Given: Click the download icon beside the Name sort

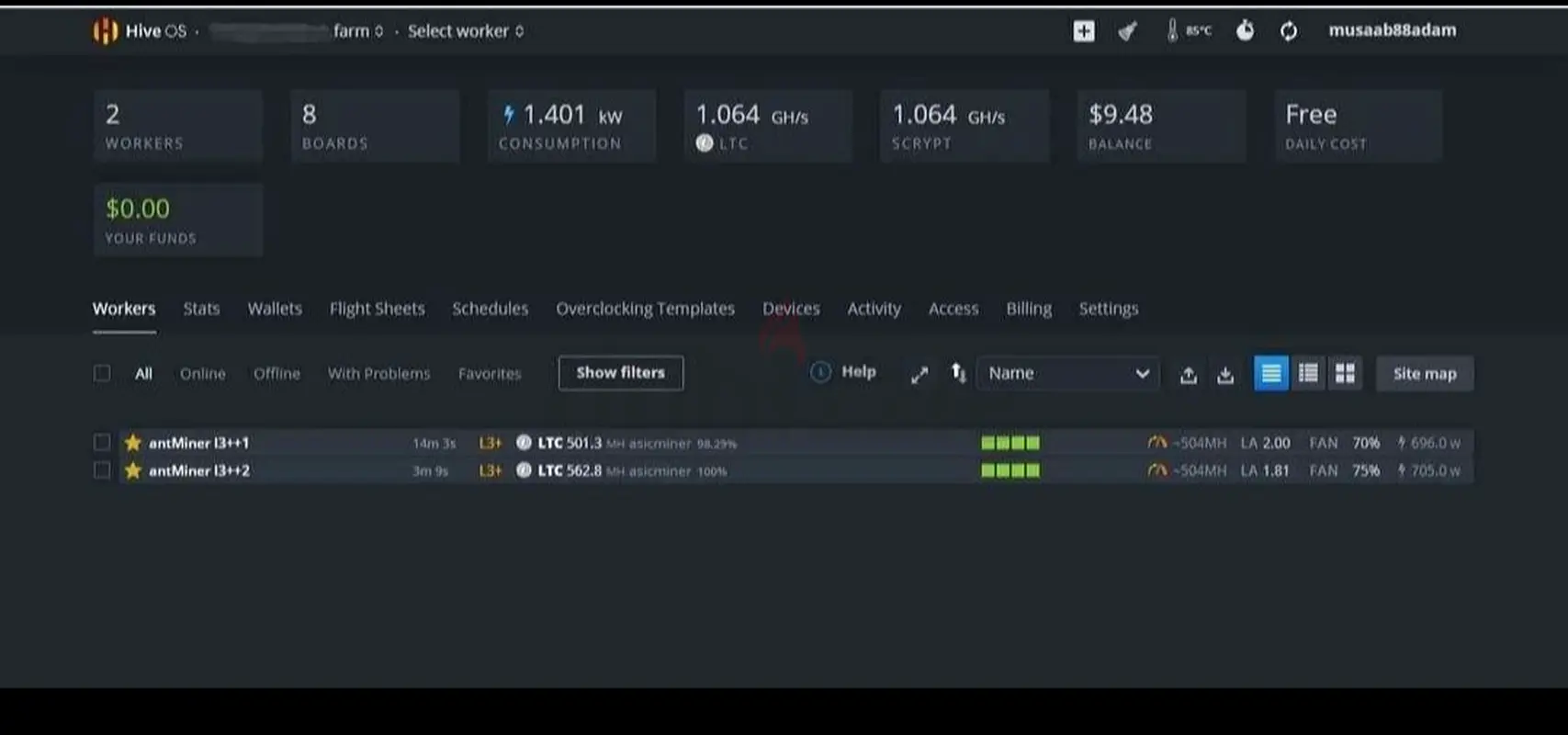Looking at the screenshot, I should click(x=1225, y=375).
